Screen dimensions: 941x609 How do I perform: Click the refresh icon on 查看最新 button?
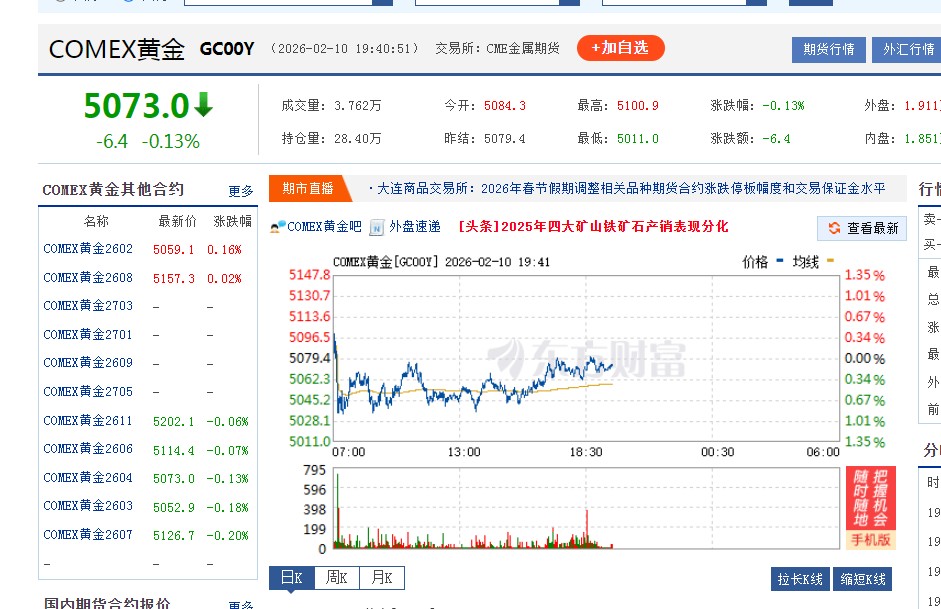pyautogui.click(x=836, y=228)
